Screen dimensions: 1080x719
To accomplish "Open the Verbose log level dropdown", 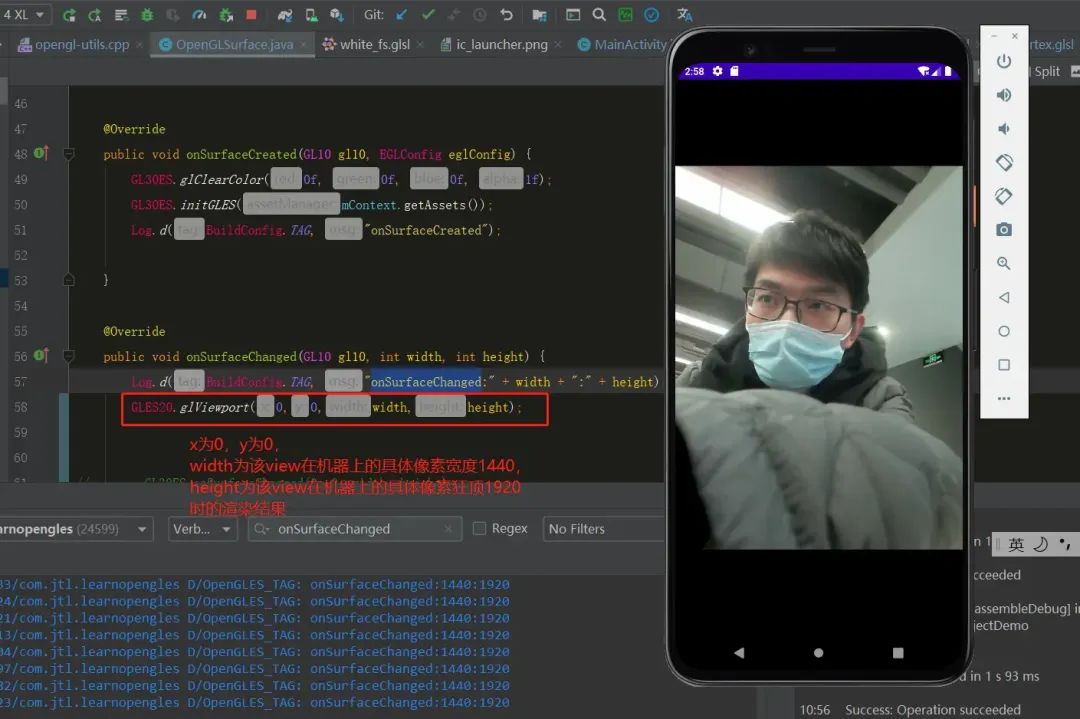I will coord(203,528).
